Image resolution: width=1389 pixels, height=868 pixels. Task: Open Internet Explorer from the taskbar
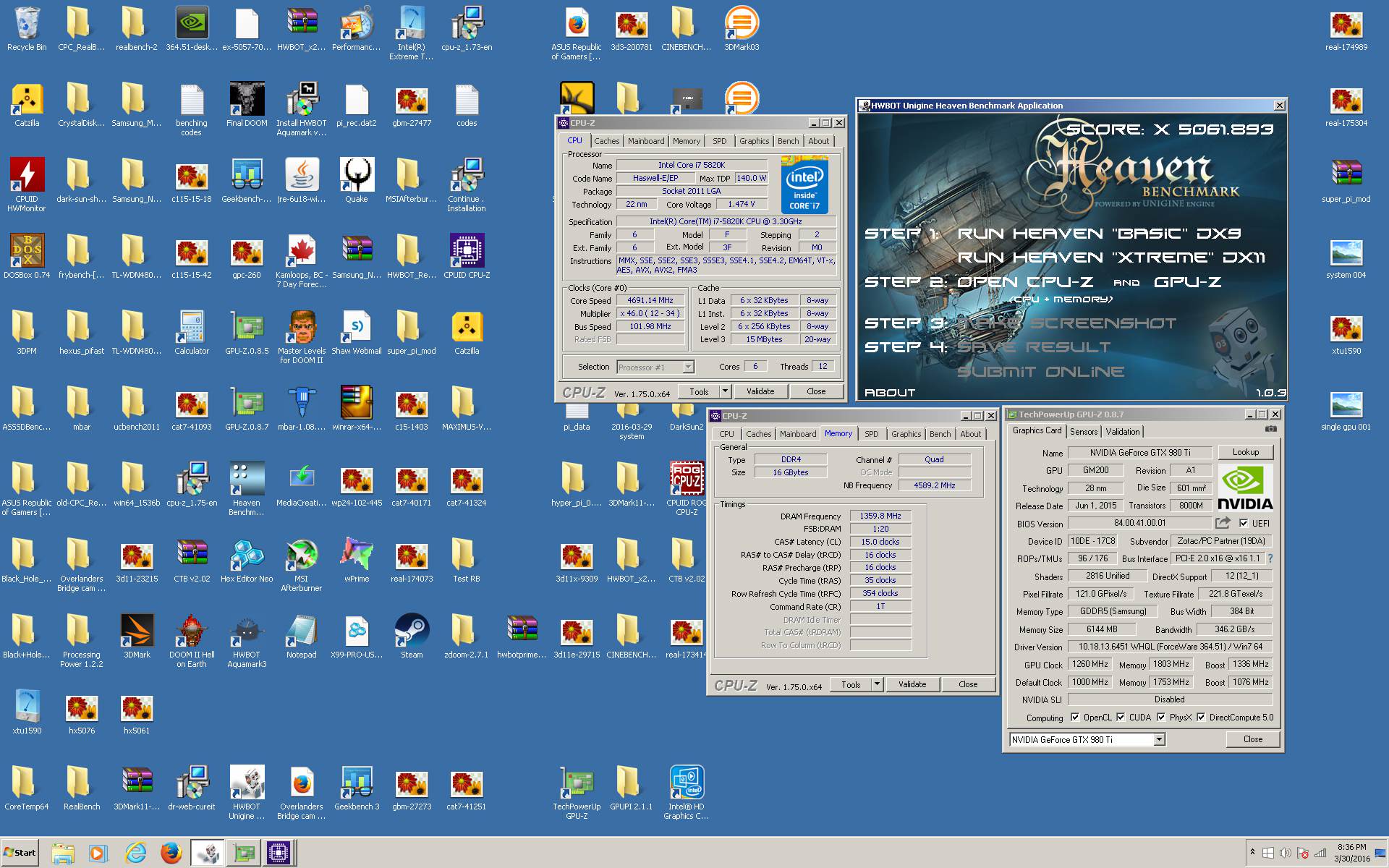[x=135, y=854]
